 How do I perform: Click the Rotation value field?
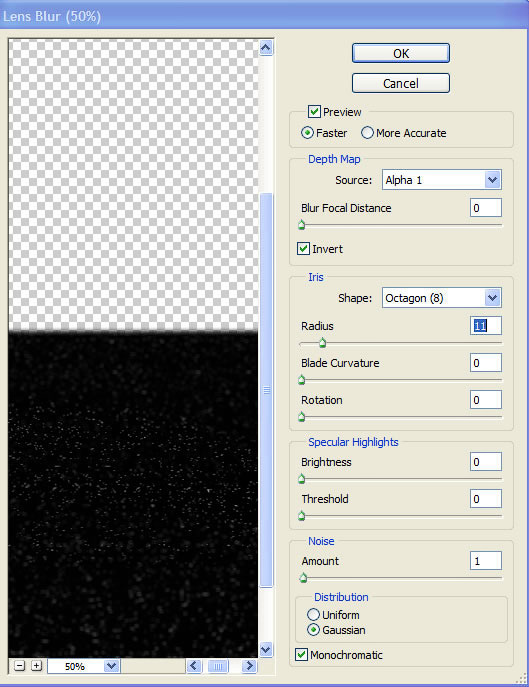tap(486, 400)
